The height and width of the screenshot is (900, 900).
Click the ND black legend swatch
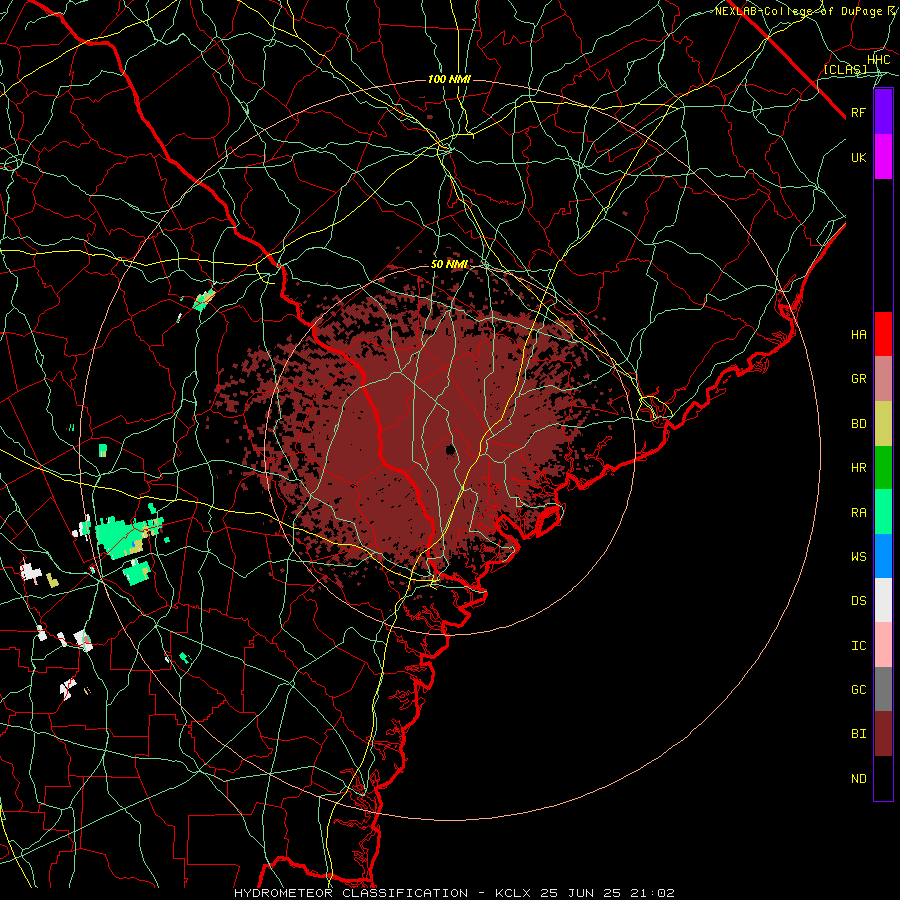point(883,778)
